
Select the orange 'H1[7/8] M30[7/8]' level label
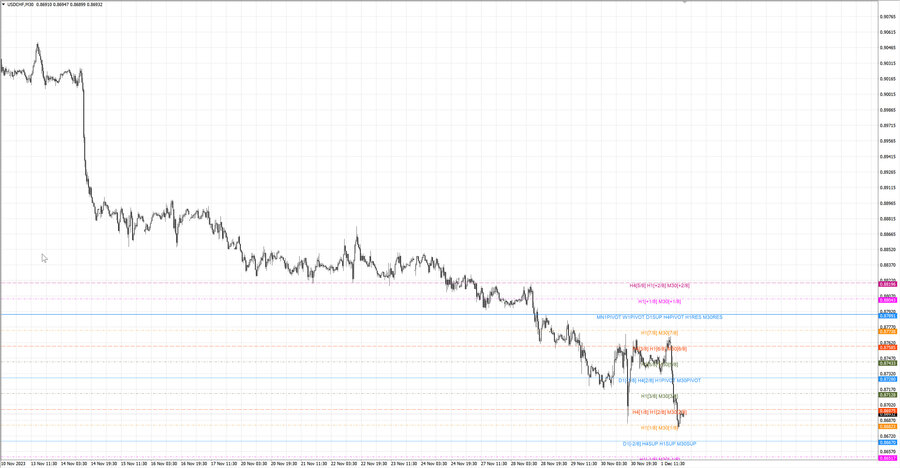(x=659, y=333)
